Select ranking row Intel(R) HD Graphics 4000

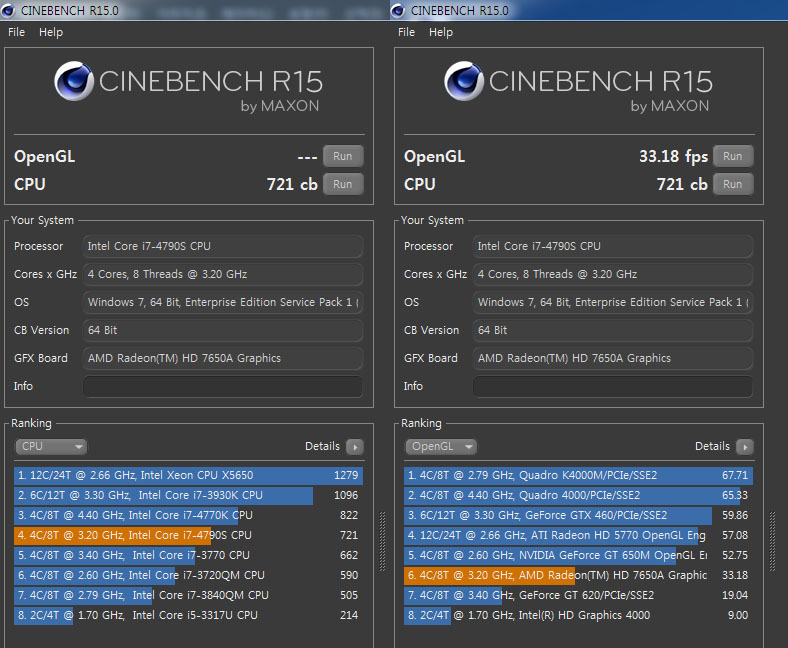pyautogui.click(x=578, y=615)
